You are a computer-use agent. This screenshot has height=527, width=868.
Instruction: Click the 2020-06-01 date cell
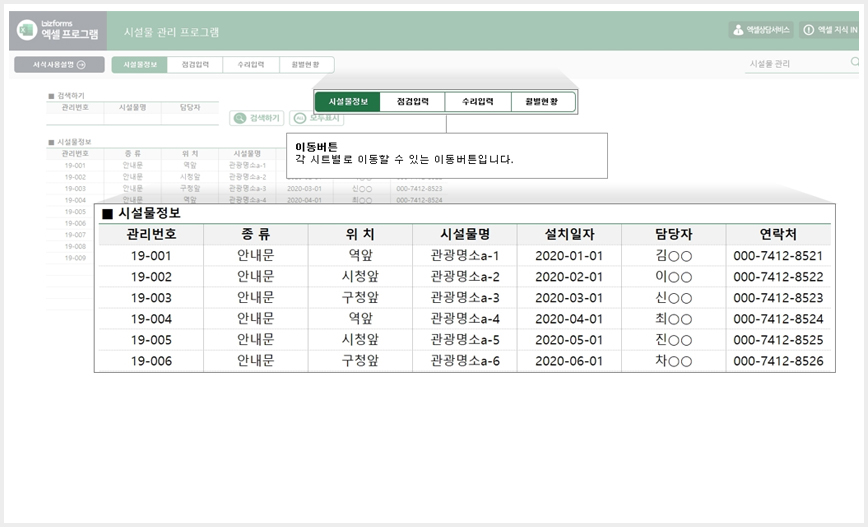tap(569, 361)
